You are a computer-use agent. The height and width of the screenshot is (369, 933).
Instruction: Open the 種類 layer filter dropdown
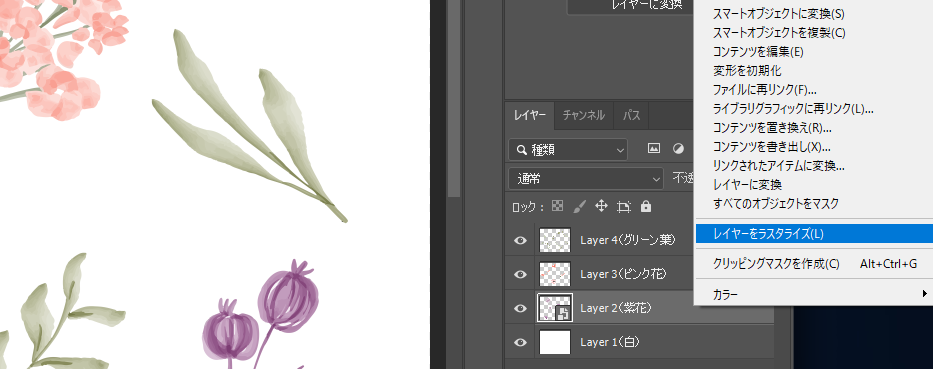pyautogui.click(x=568, y=150)
